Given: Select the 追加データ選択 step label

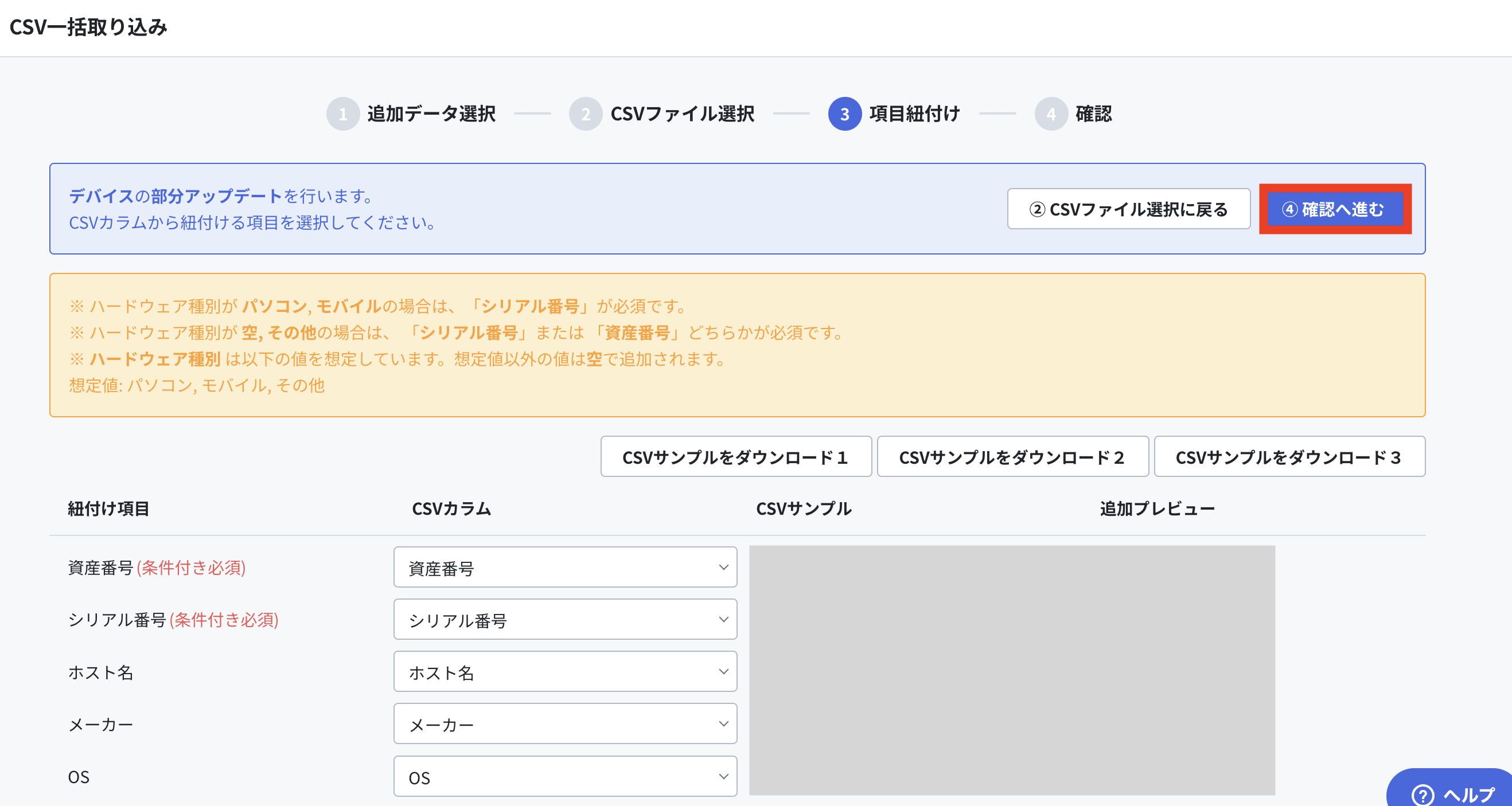Looking at the screenshot, I should tap(431, 114).
